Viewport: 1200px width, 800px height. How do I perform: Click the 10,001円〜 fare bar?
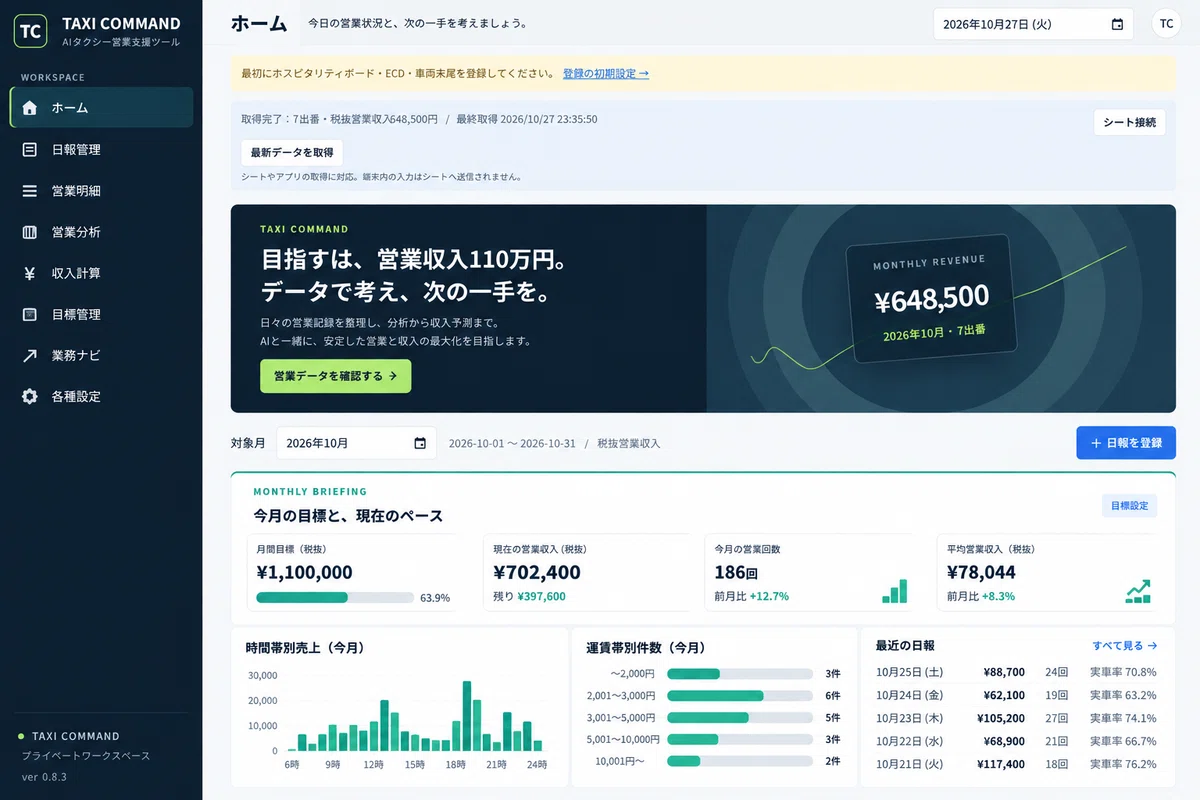739,761
